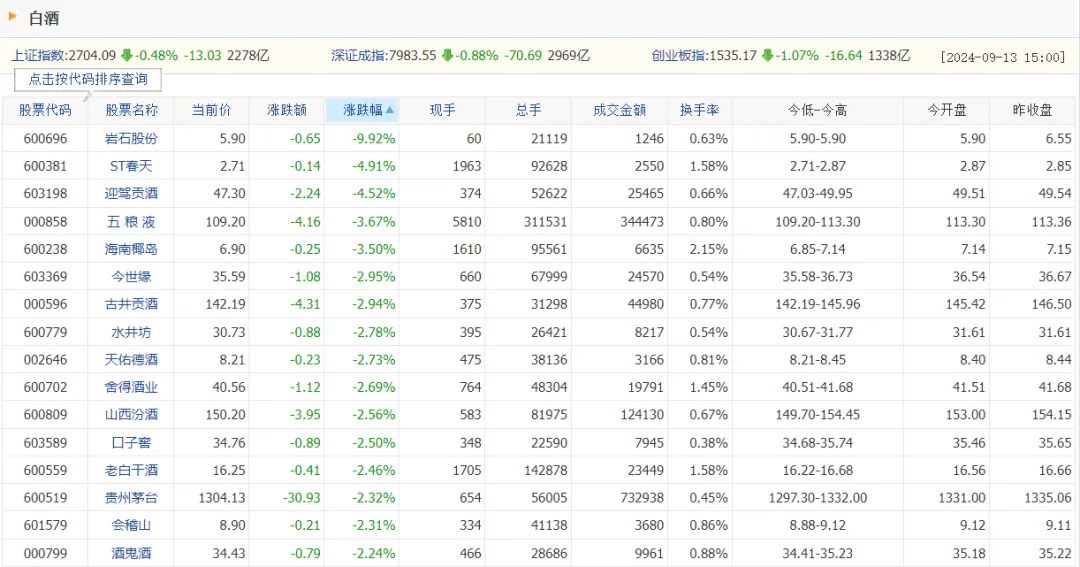Viewport: 1080px width, 567px height.
Task: Click stock code 000858
Action: point(45,222)
